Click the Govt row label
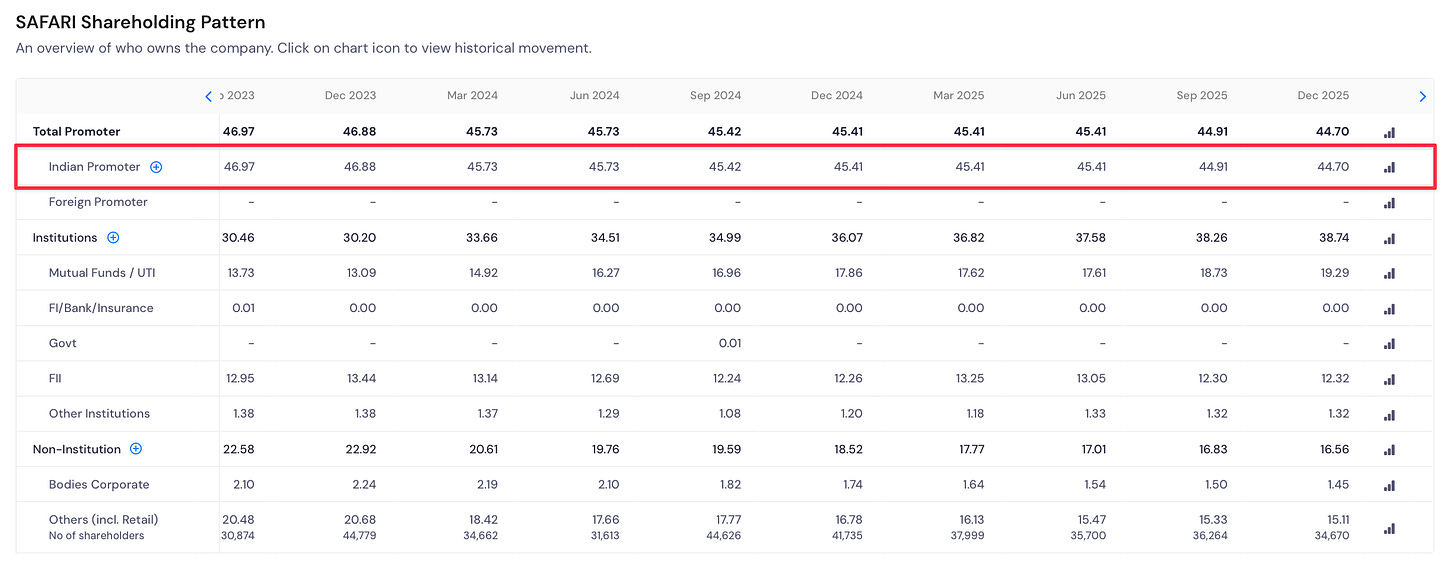 (63, 343)
